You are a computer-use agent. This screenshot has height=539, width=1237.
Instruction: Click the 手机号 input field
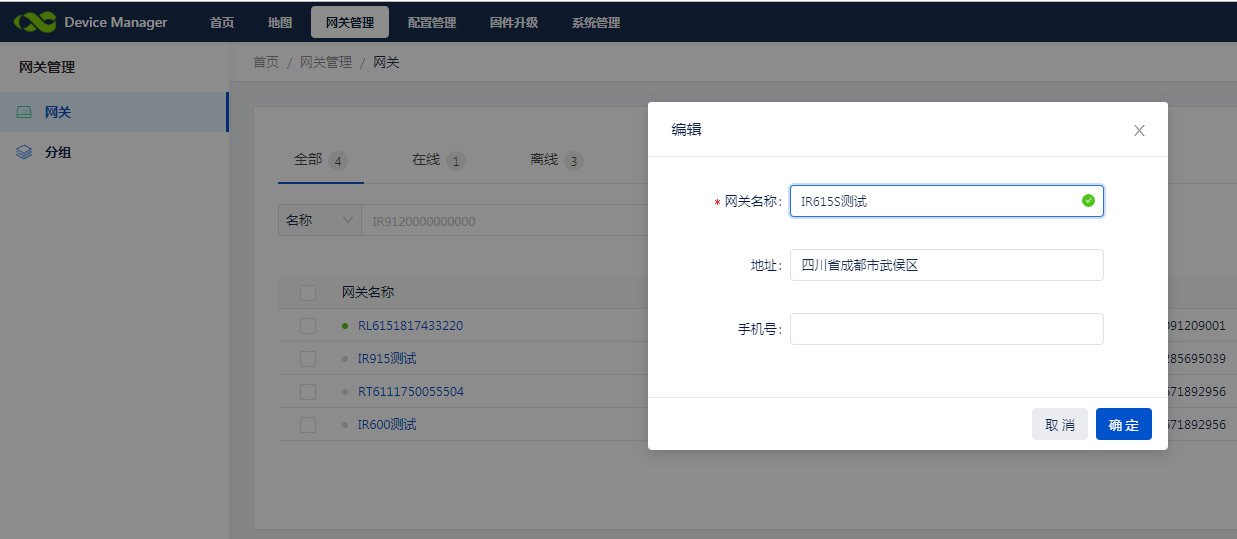coord(946,329)
